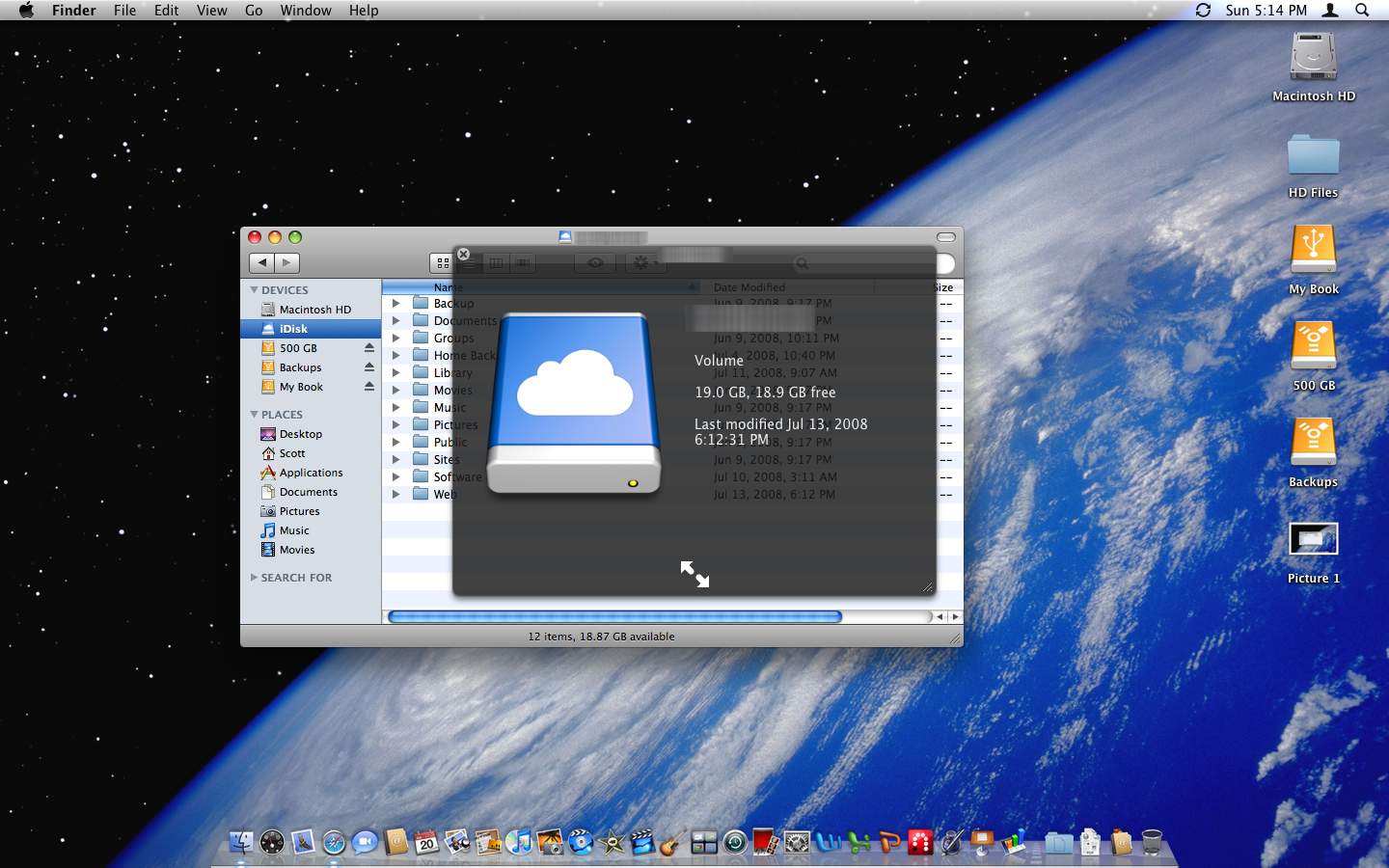Screen dimensions: 1389x868
Task: Close the Quick Look preview panel
Action: point(463,255)
